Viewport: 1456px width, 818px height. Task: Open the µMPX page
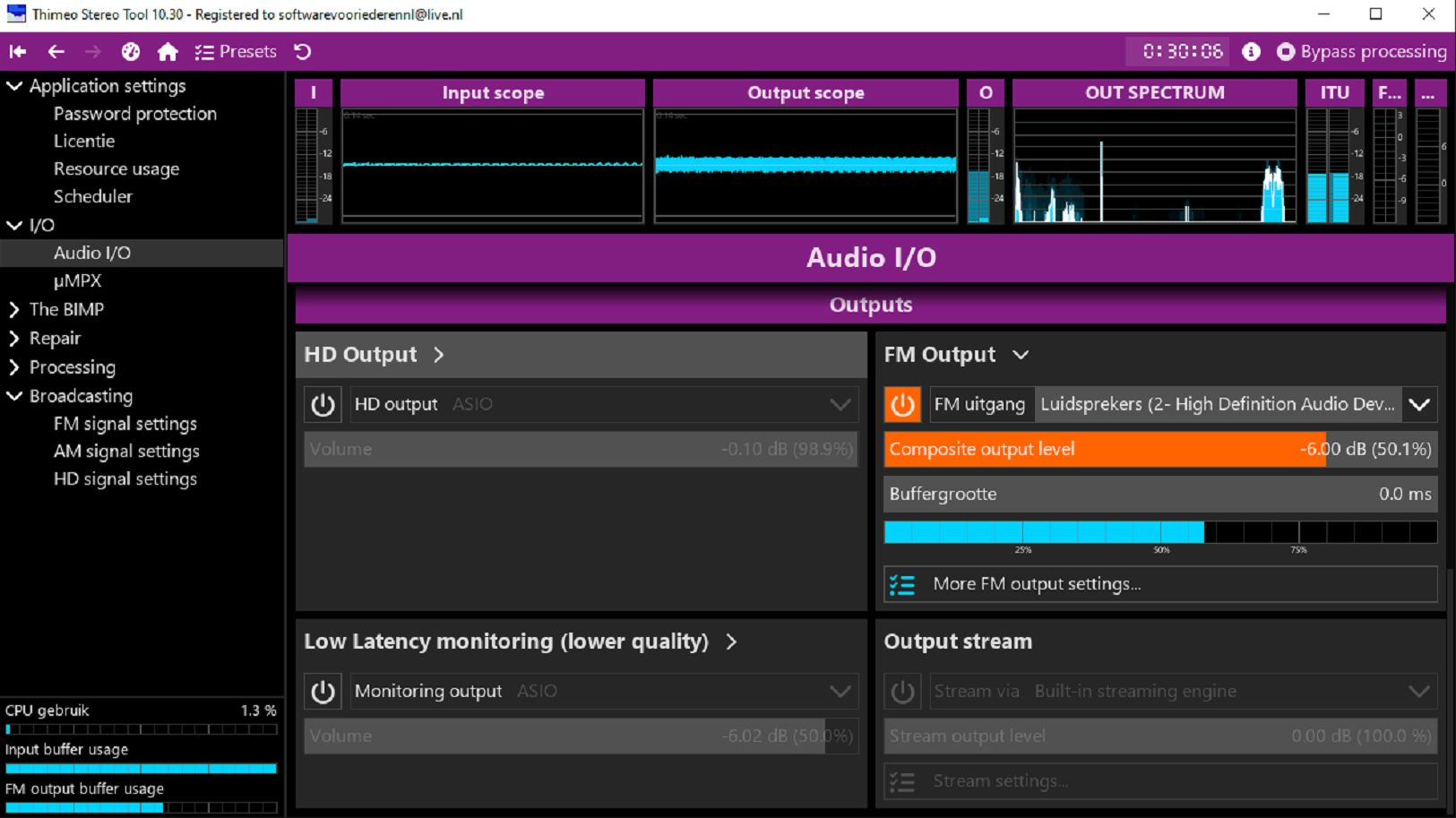tap(77, 280)
